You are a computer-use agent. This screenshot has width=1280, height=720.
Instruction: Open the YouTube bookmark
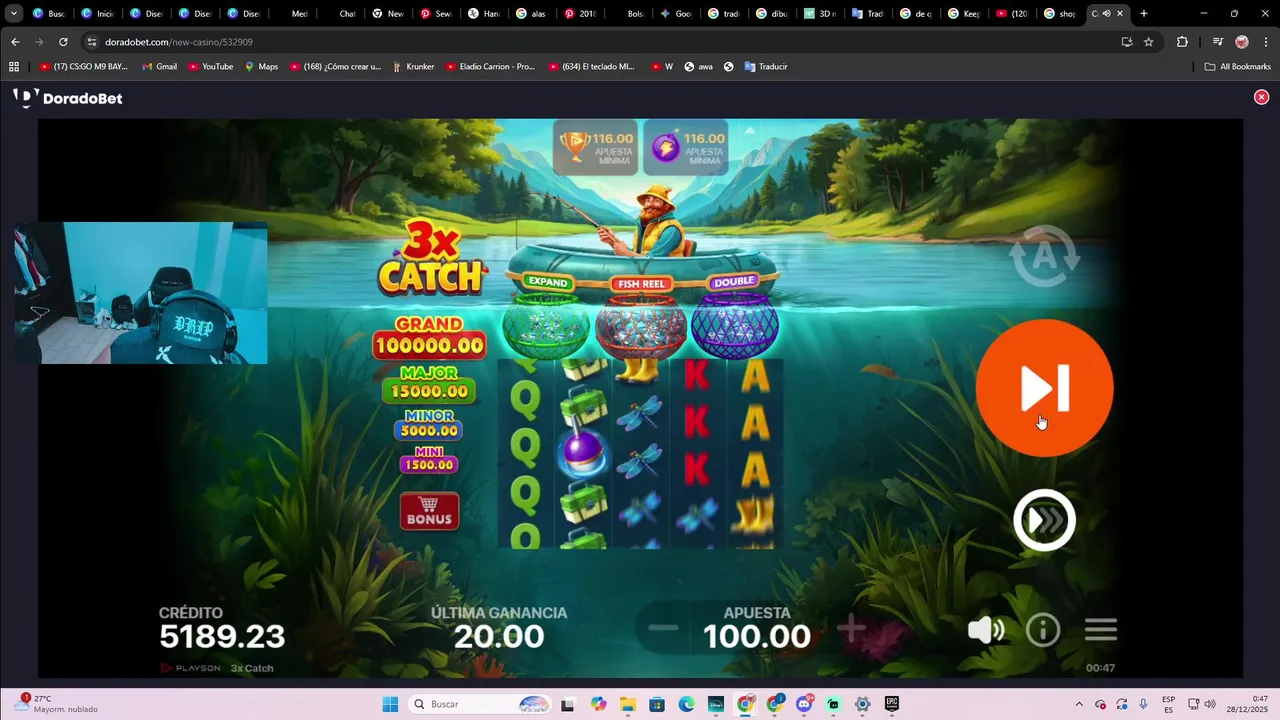tap(211, 67)
